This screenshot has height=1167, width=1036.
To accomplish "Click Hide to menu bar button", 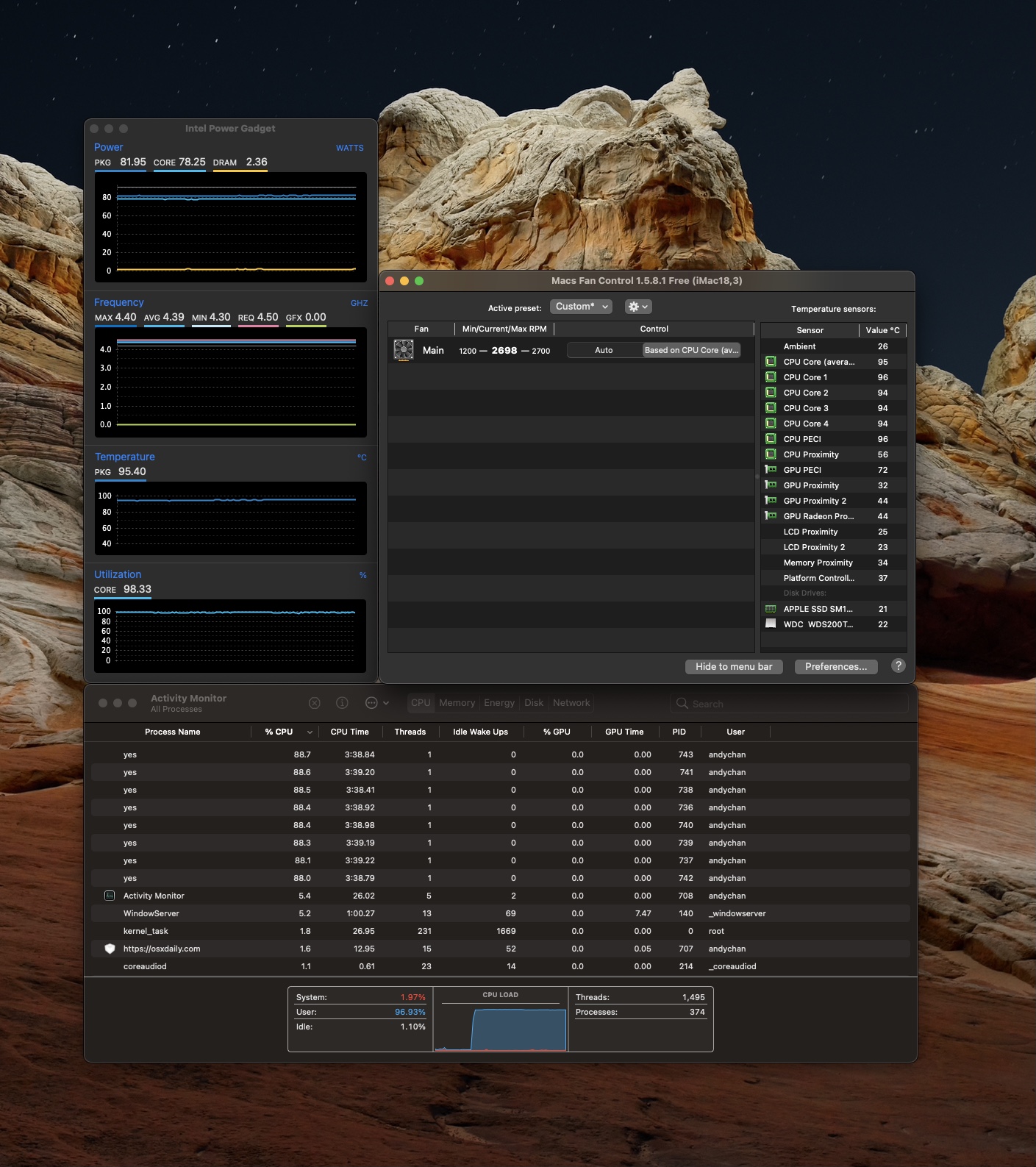I will point(733,666).
